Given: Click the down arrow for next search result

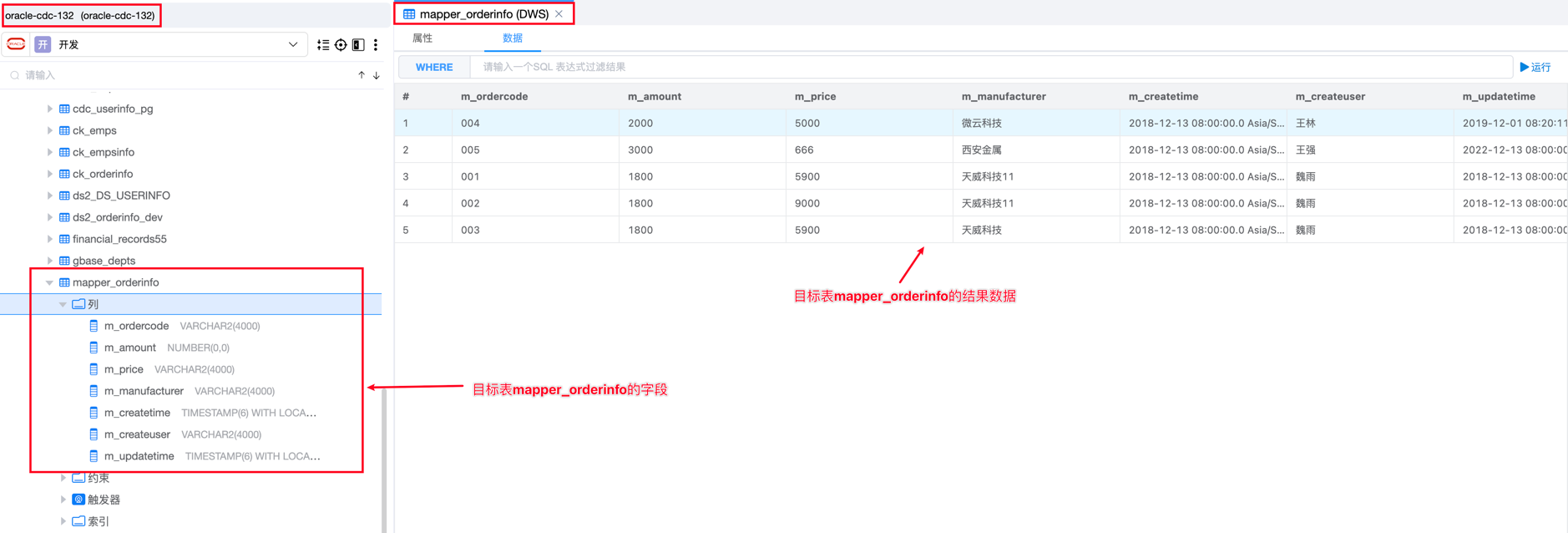Looking at the screenshot, I should click(x=377, y=75).
